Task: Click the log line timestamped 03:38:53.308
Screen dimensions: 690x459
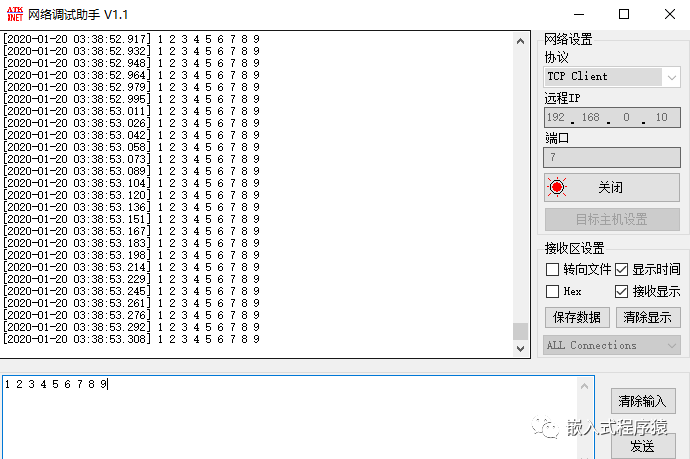Action: coord(132,339)
